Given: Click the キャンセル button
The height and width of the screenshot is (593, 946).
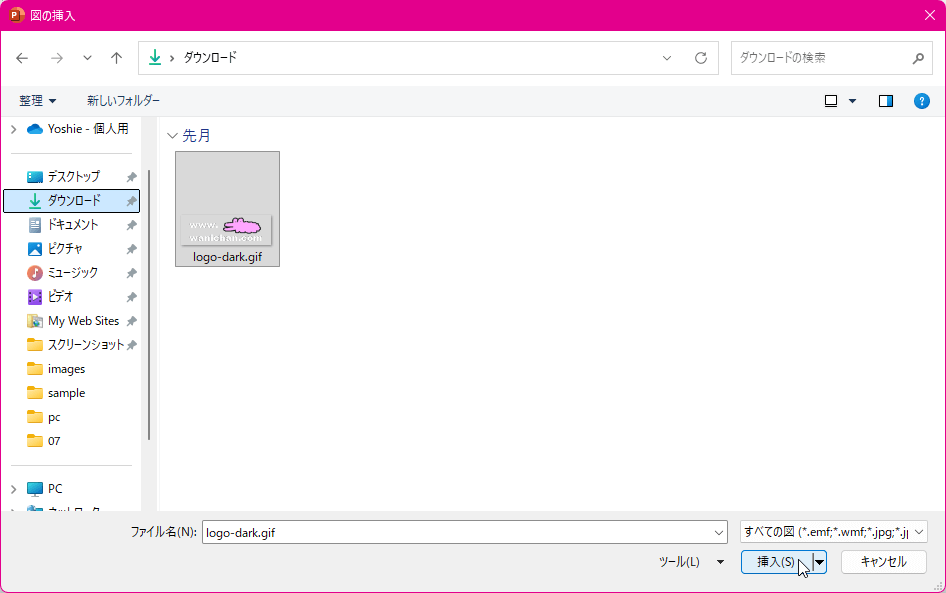Looking at the screenshot, I should click(883, 562).
